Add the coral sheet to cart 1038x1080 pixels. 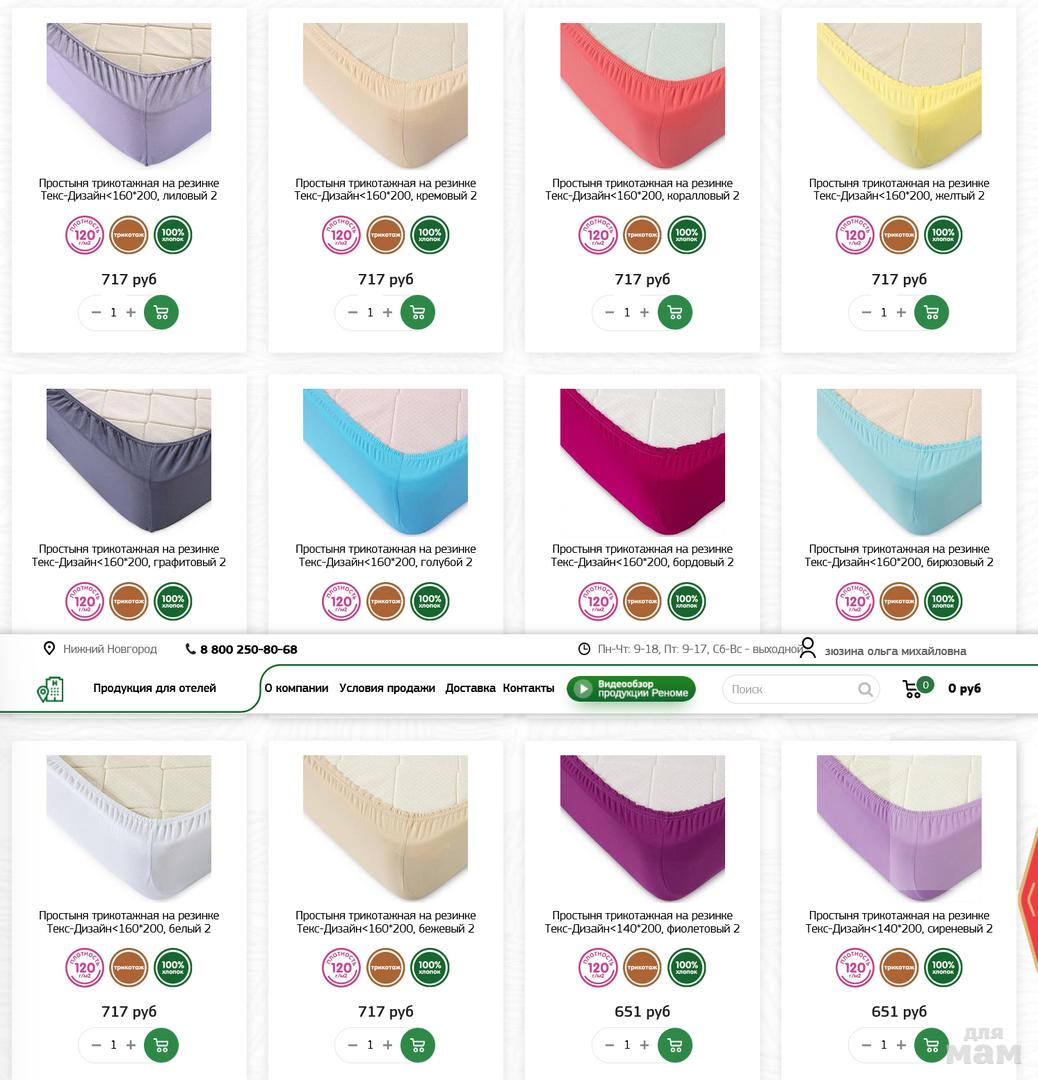pyautogui.click(x=675, y=313)
